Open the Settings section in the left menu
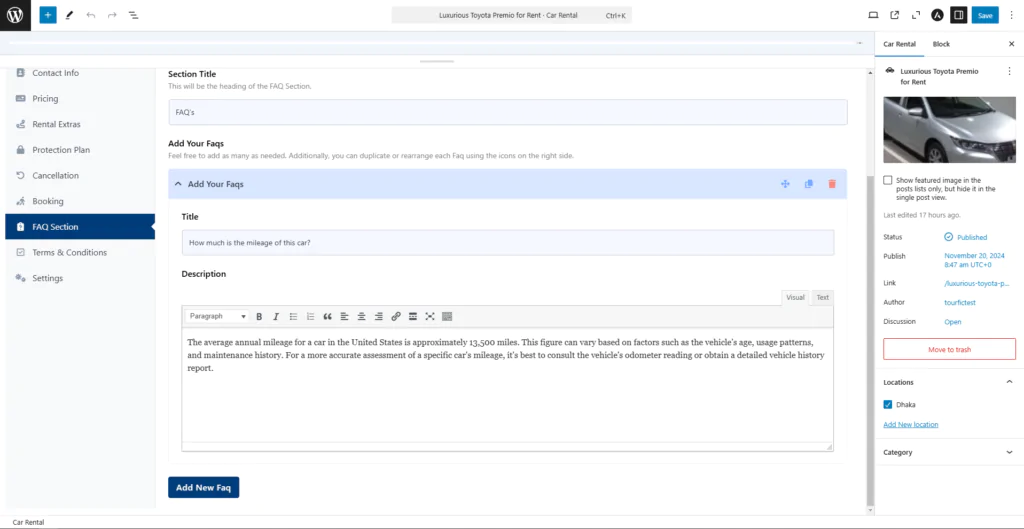 (80, 278)
